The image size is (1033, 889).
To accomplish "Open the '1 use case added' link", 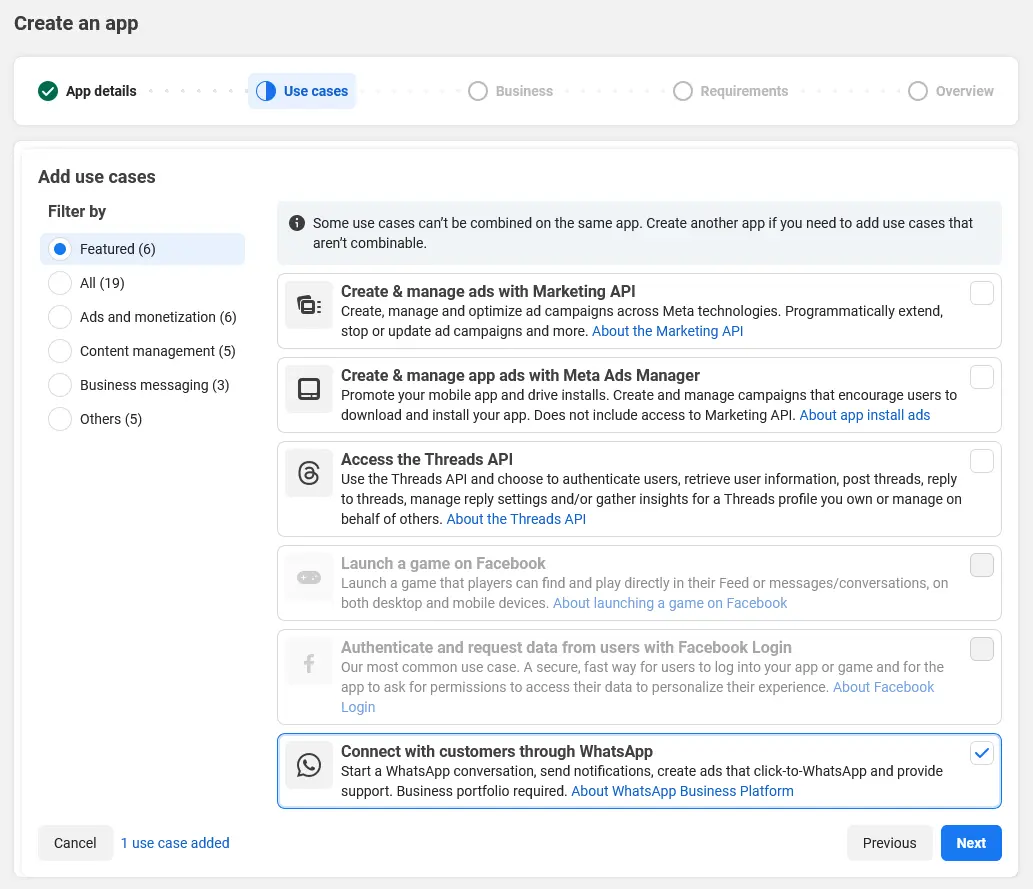I will pyautogui.click(x=175, y=843).
